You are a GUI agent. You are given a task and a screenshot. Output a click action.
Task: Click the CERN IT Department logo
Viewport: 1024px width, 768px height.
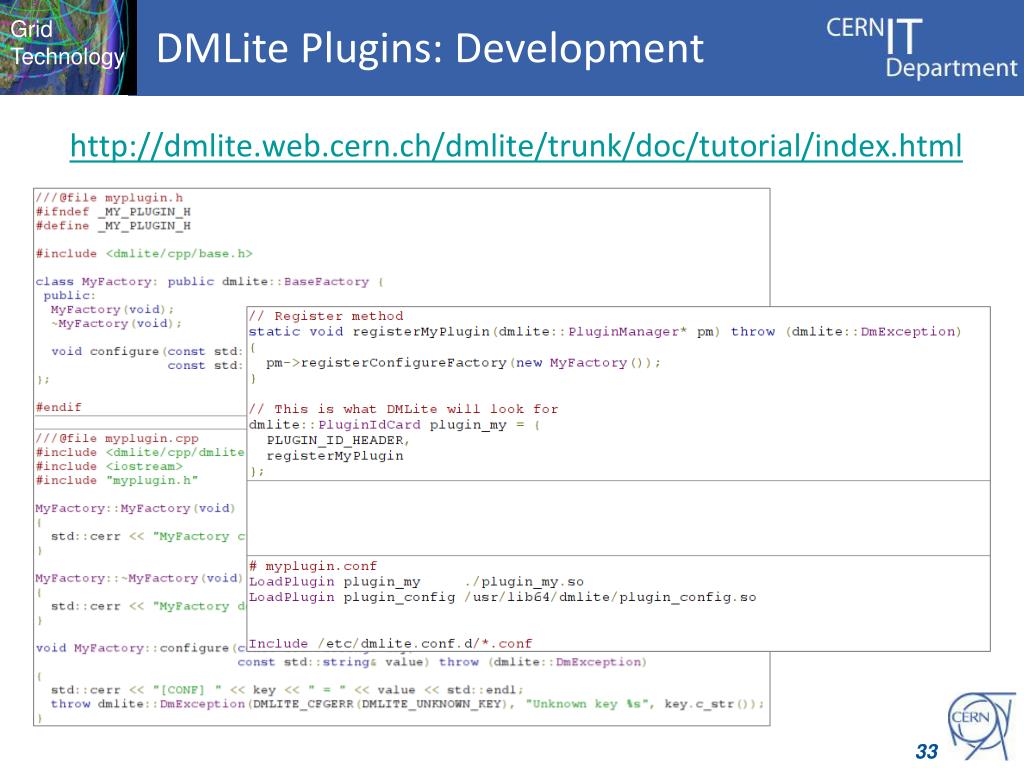coord(921,48)
